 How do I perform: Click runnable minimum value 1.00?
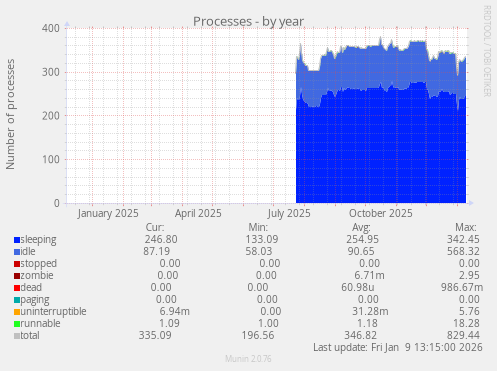(268, 323)
